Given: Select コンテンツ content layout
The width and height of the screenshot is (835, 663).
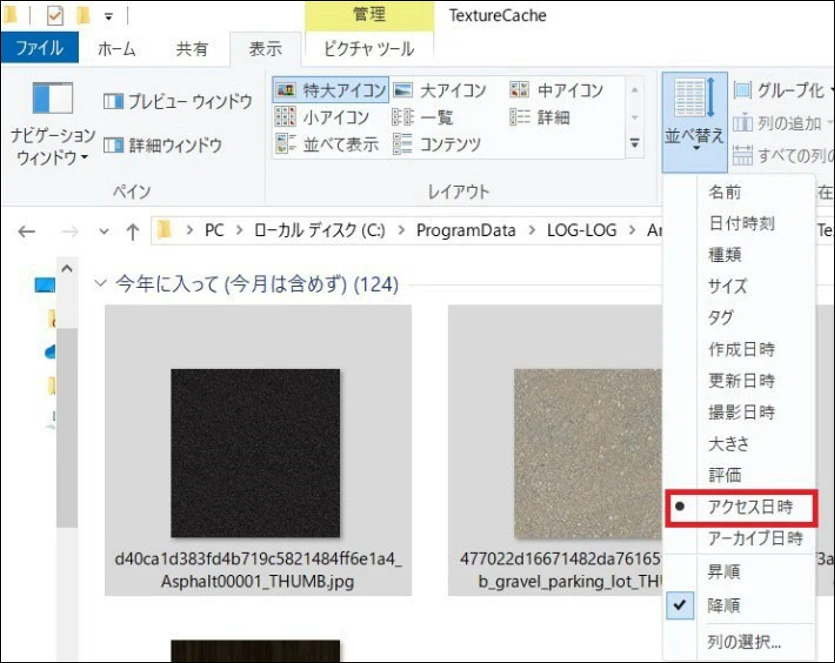Looking at the screenshot, I should coord(437,144).
